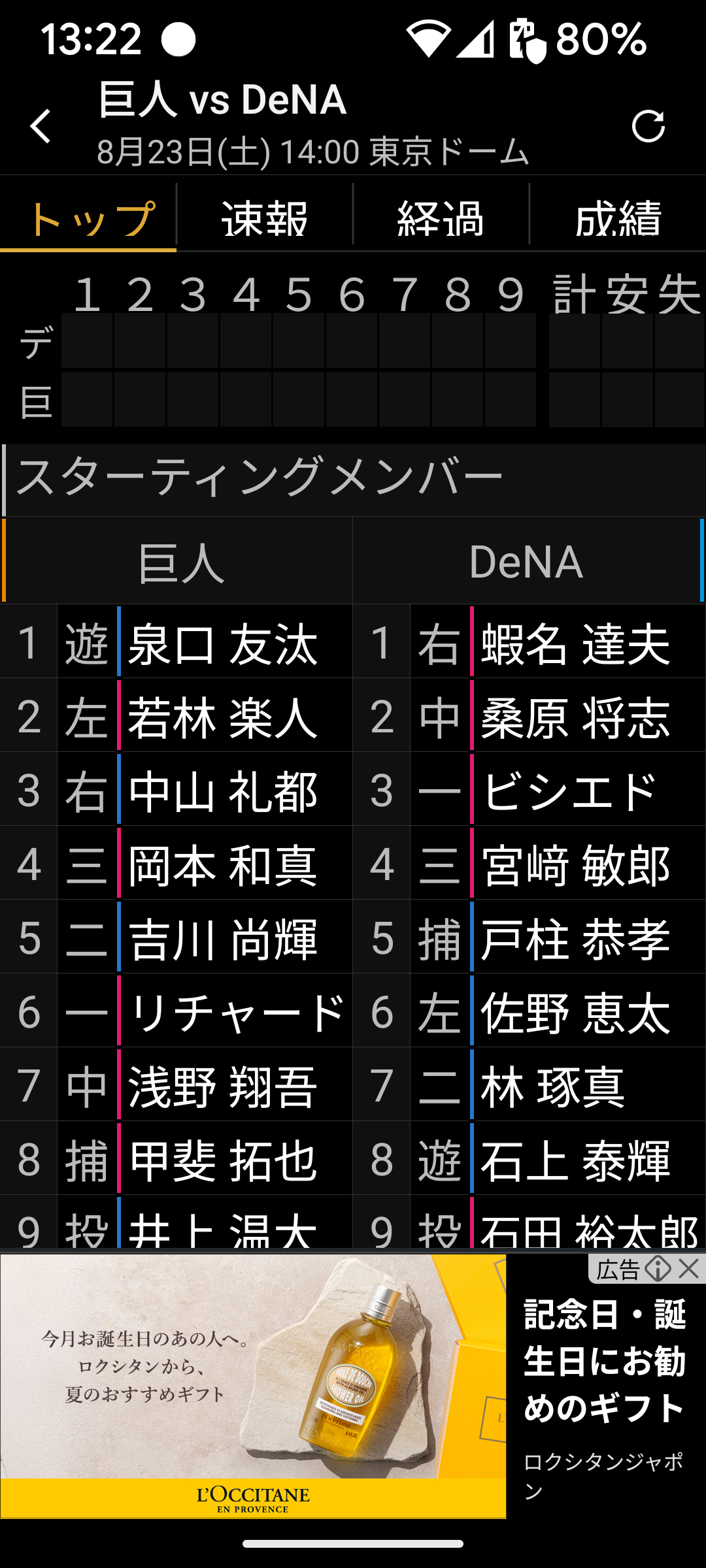Tap the Wi-Fi status icon
706x1568 pixels.
click(x=428, y=39)
